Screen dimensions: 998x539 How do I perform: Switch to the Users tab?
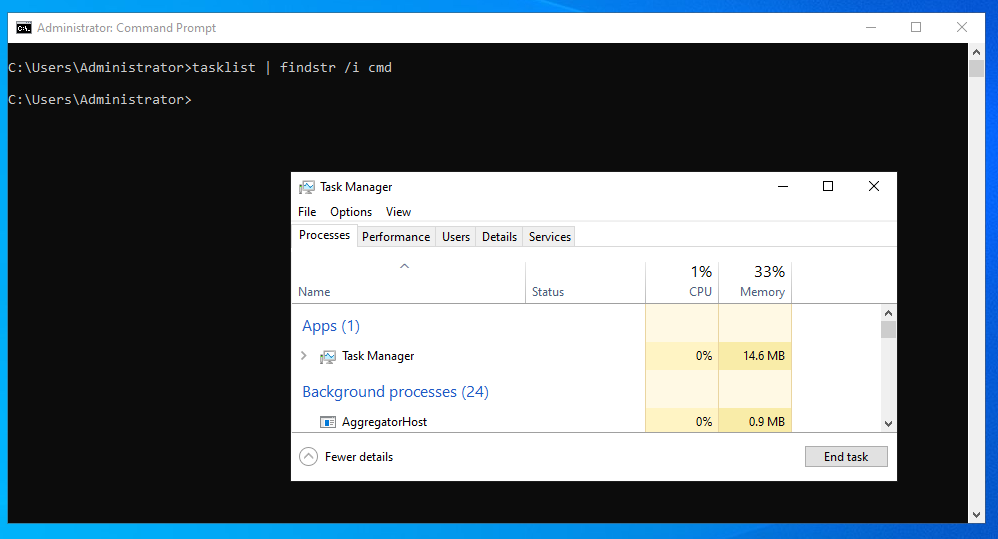coord(456,237)
